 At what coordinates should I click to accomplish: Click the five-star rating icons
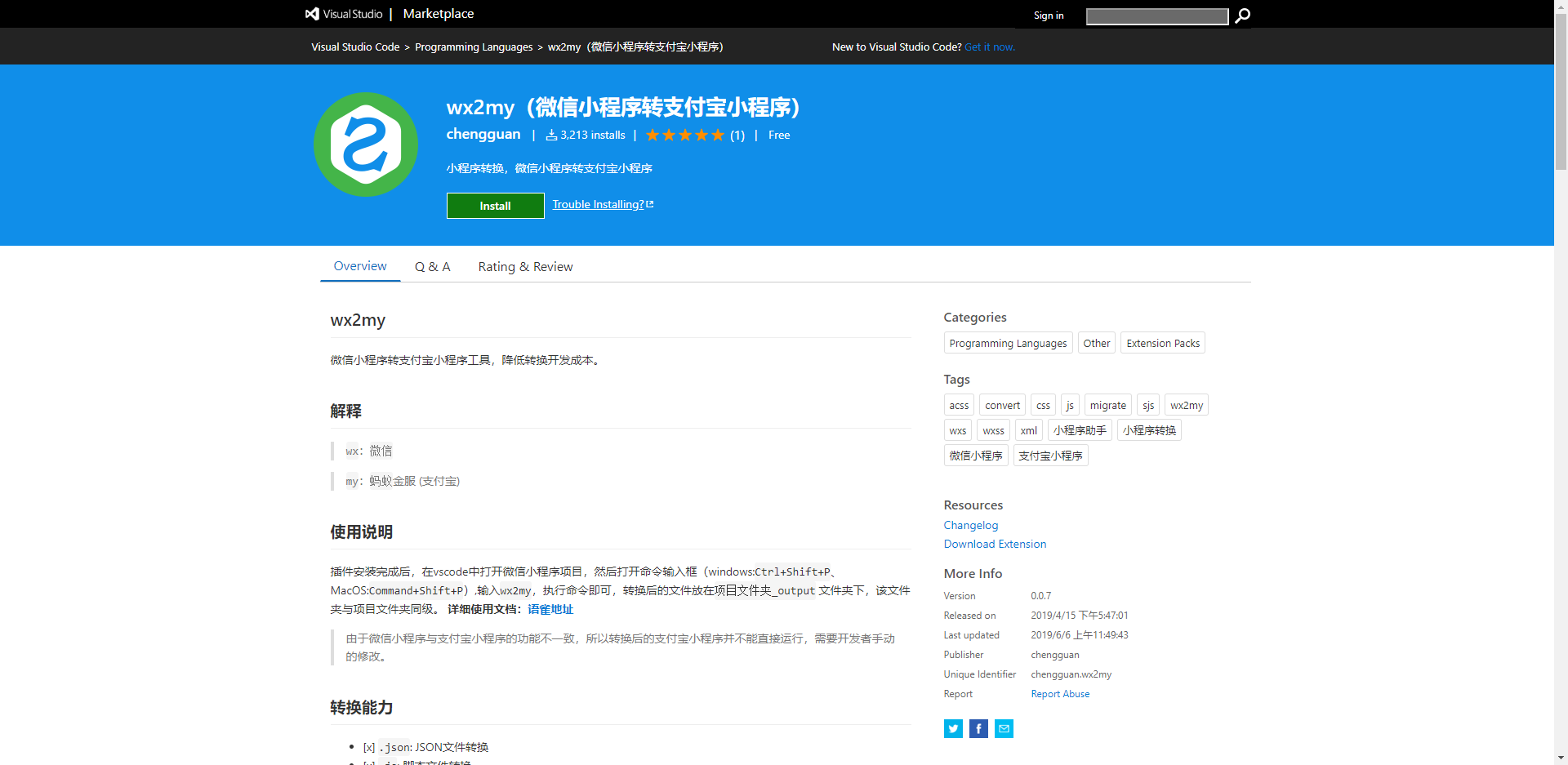tap(684, 135)
